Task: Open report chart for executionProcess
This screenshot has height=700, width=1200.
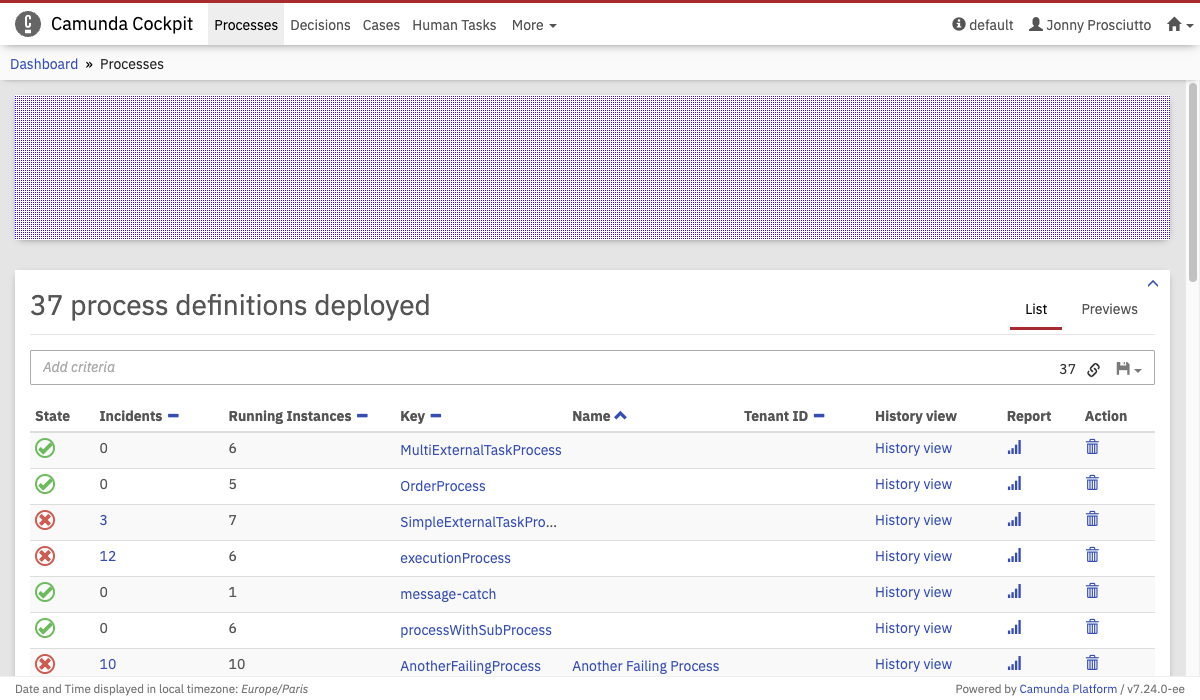Action: pyautogui.click(x=1014, y=556)
